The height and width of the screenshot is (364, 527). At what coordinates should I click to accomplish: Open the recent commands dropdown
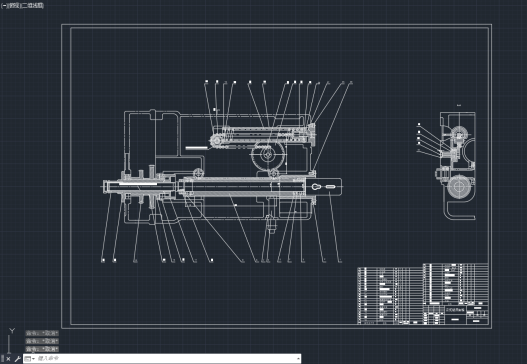pyautogui.click(x=30, y=359)
